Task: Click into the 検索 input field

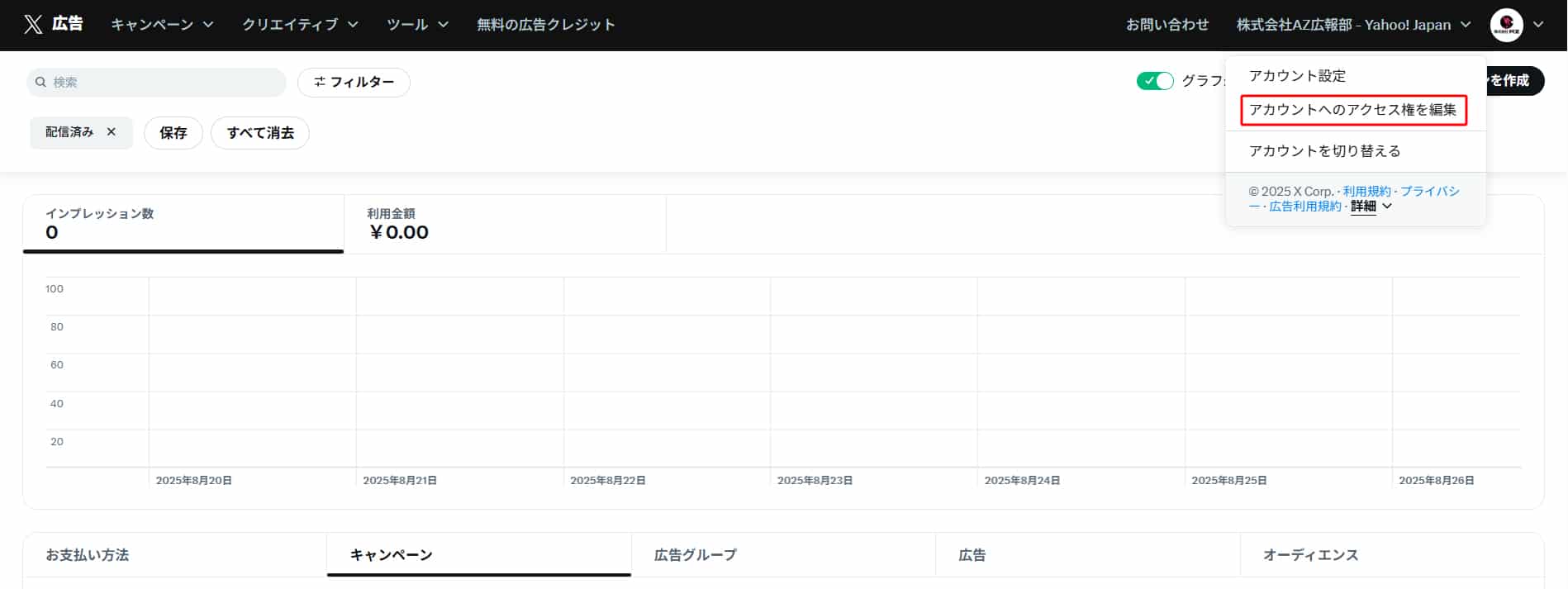Action: (x=165, y=83)
